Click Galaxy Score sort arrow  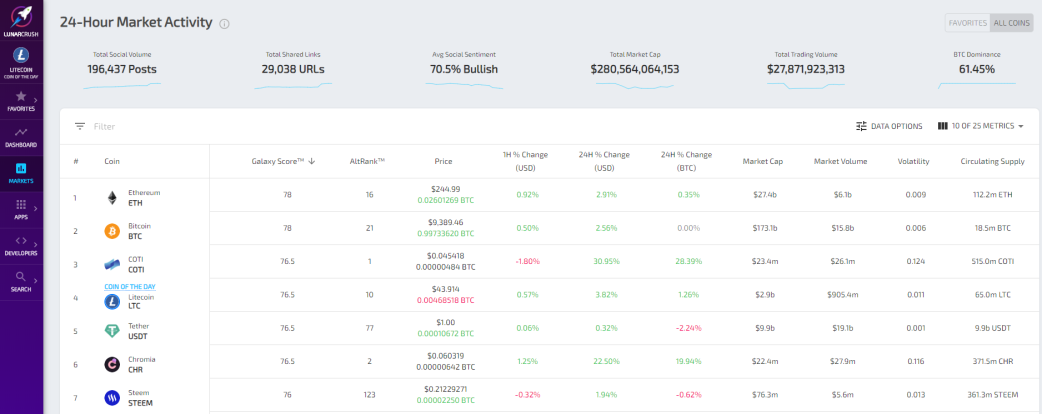tap(312, 161)
